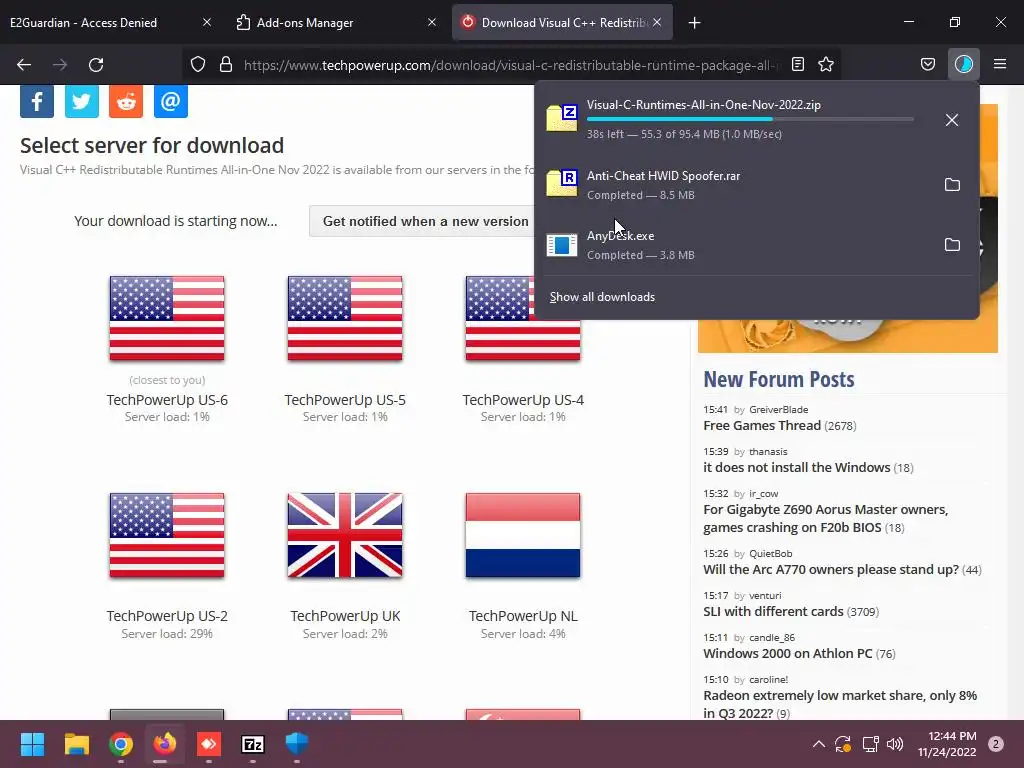Choose TechPowerUp NL server flag
Viewport: 1024px width, 768px height.
(522, 536)
